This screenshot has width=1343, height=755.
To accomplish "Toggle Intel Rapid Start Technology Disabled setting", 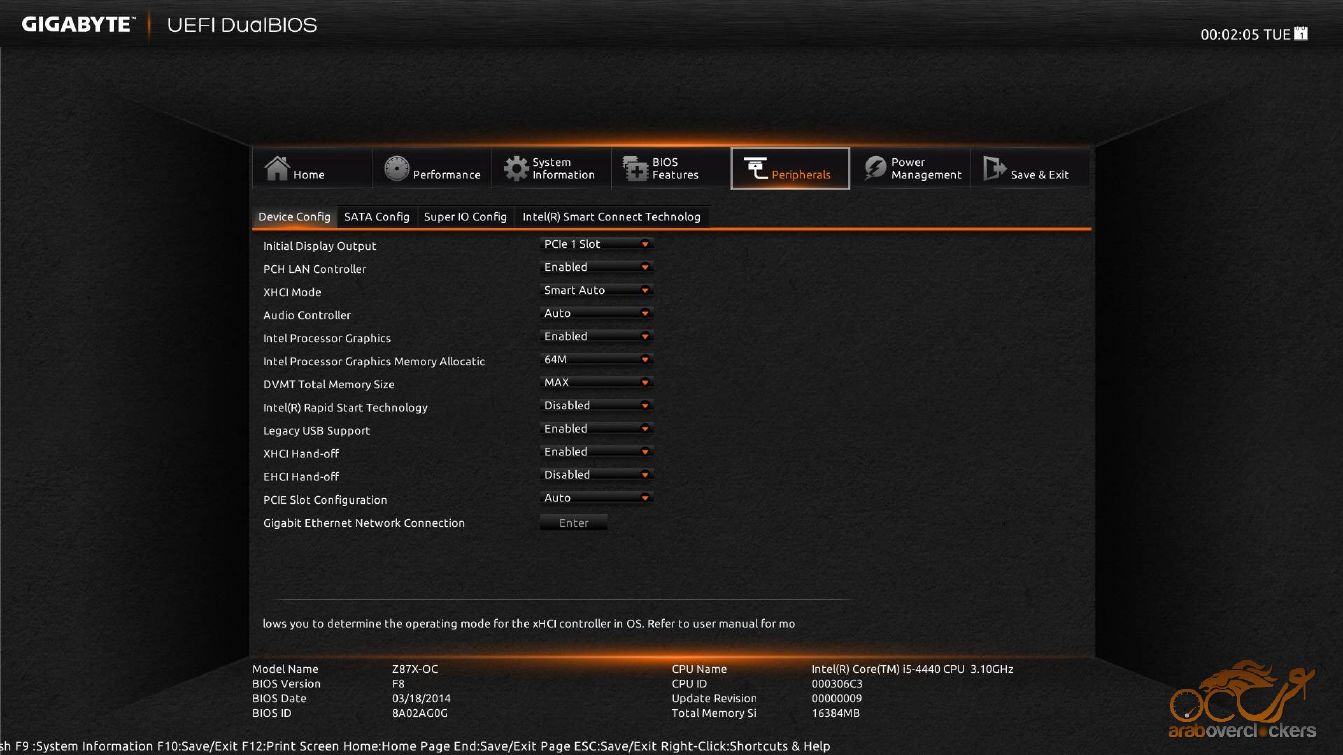I will coord(596,406).
